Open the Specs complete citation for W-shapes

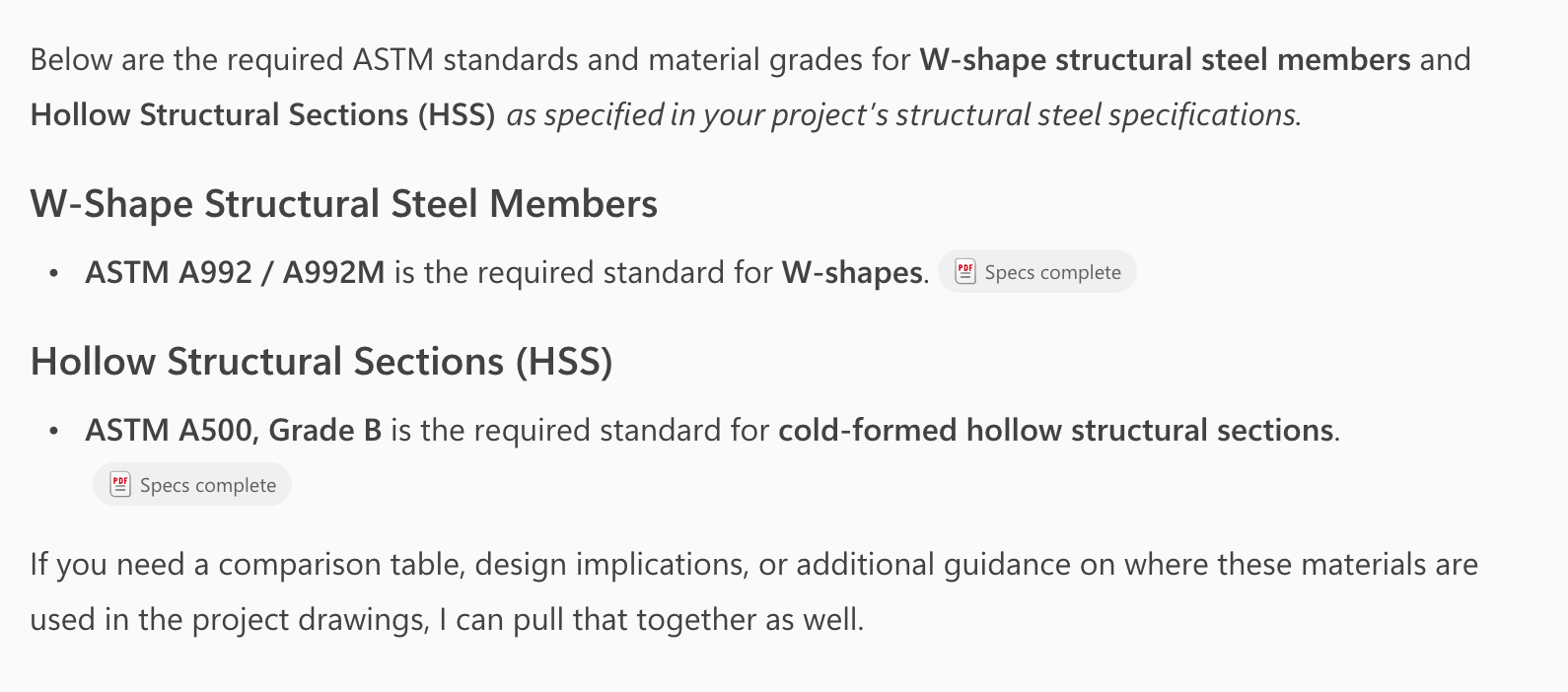[x=1051, y=273]
